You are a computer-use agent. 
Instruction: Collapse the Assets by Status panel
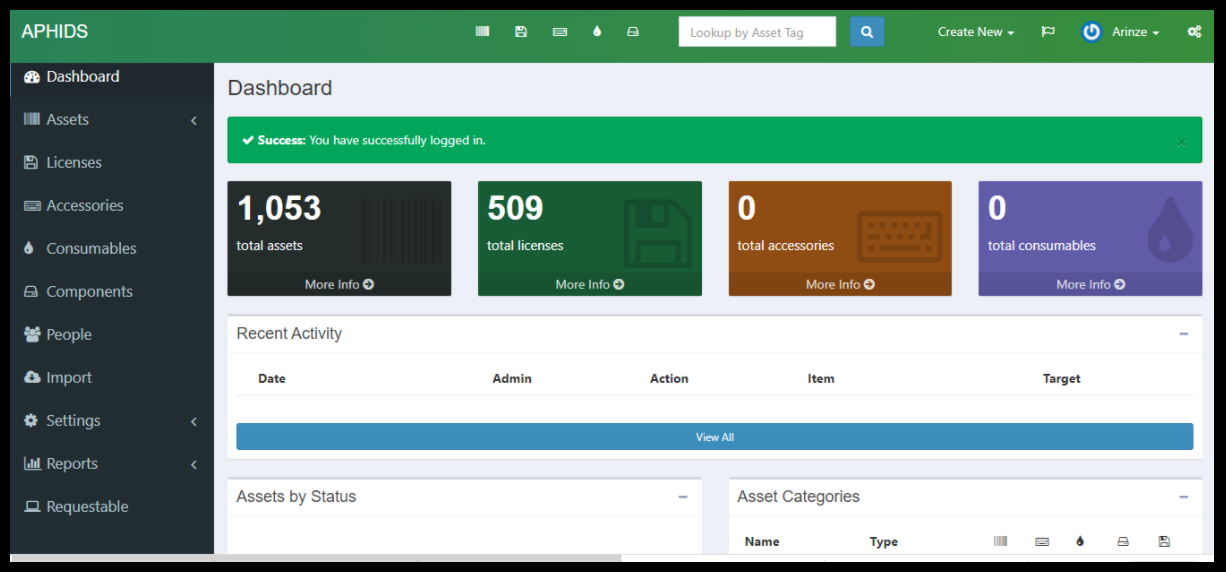click(683, 497)
